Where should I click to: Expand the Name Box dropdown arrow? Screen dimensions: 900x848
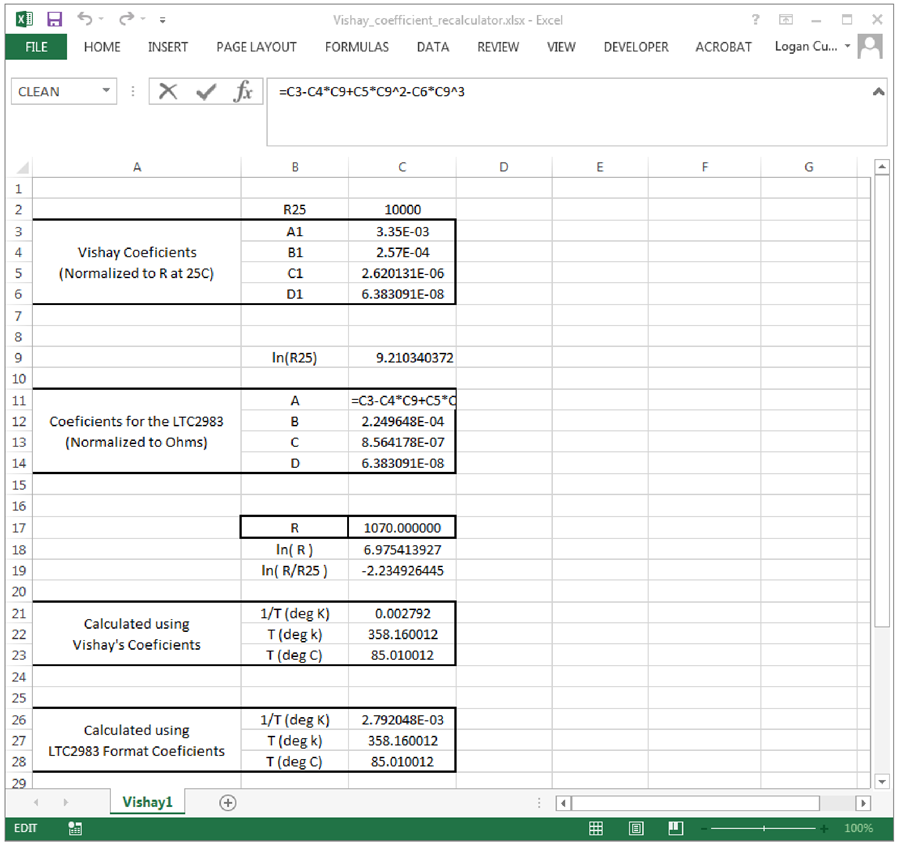coord(106,91)
